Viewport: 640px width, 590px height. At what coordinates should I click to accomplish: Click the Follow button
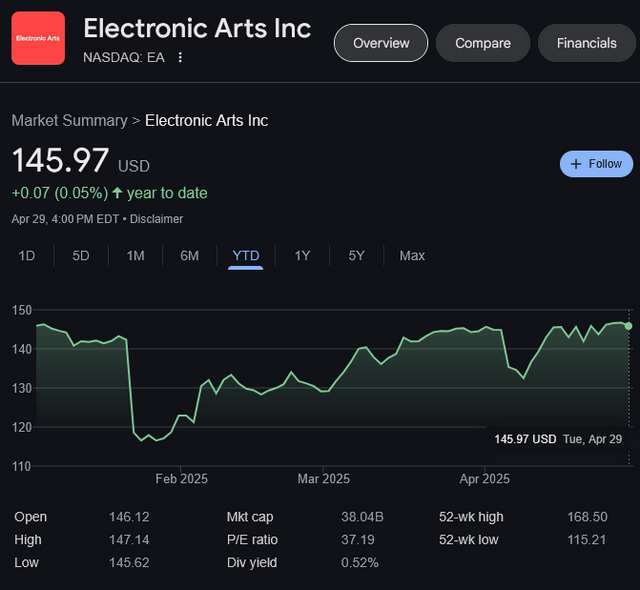[x=596, y=164]
